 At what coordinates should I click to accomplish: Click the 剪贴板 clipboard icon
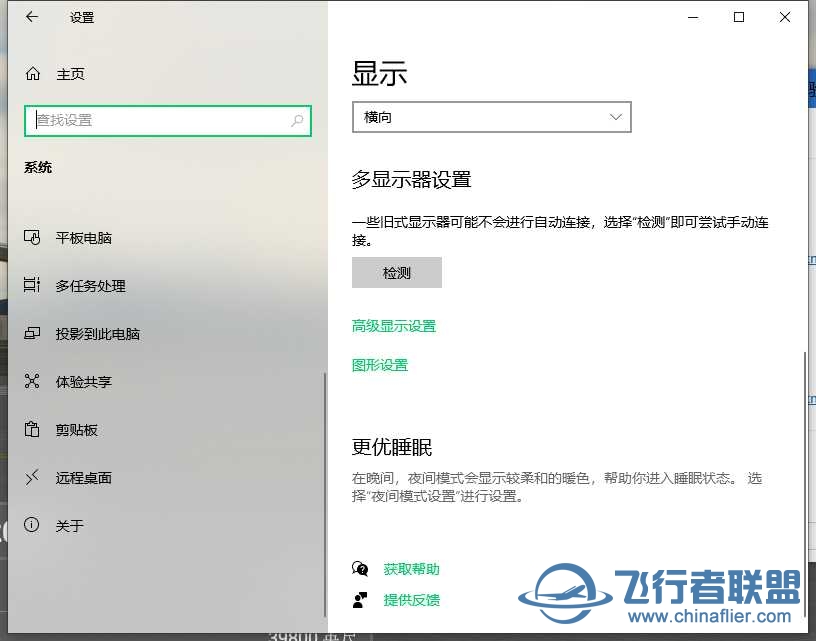(x=31, y=430)
